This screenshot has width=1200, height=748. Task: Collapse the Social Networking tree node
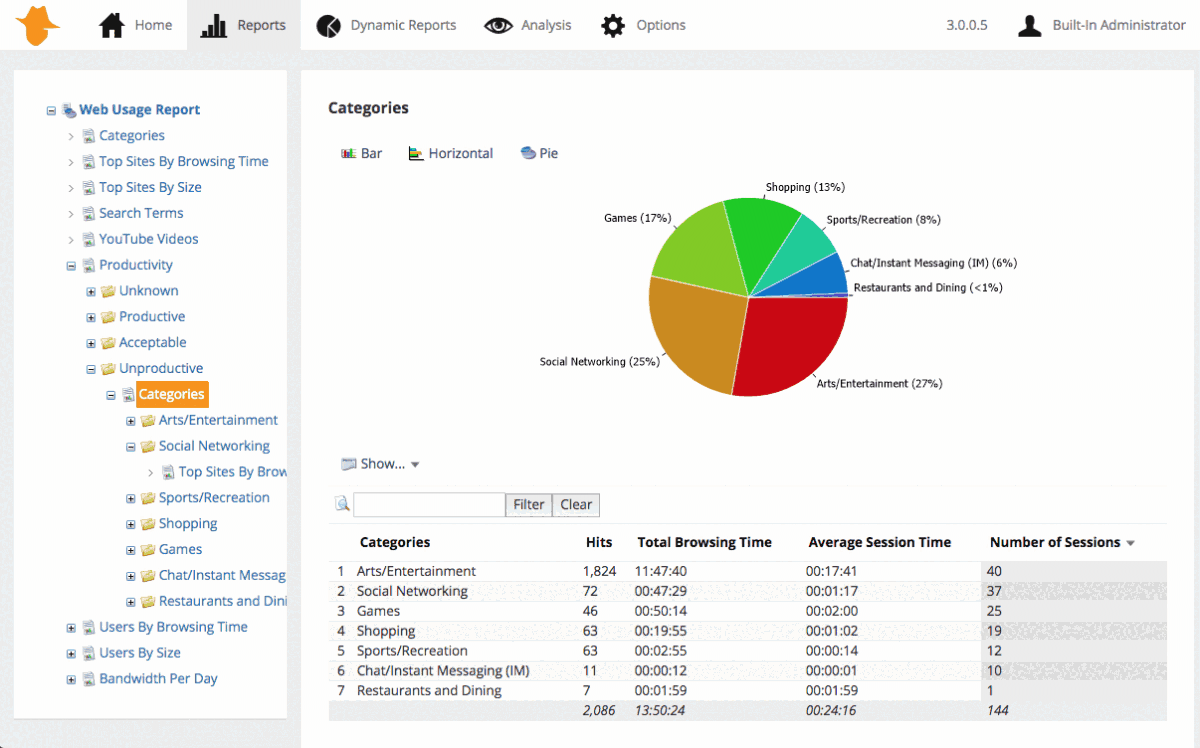click(131, 447)
